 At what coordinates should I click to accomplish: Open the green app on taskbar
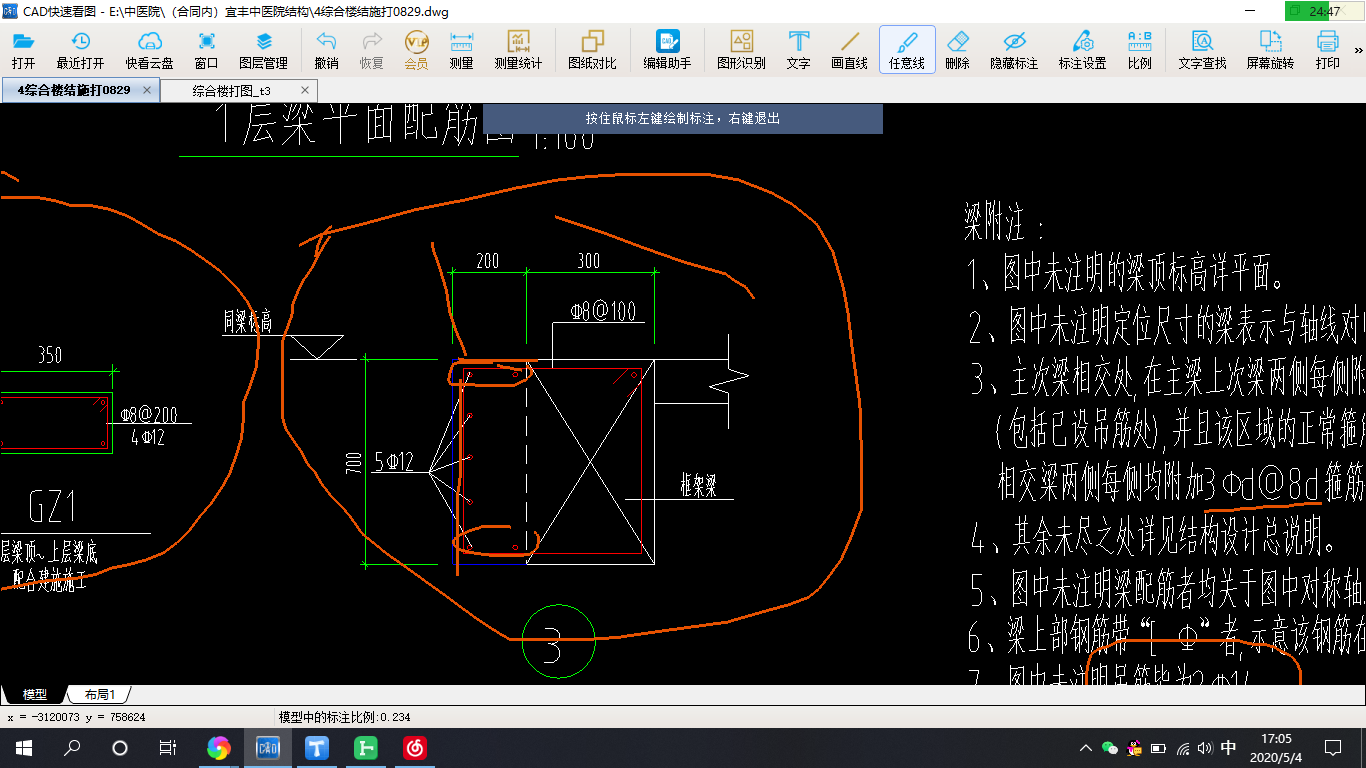pos(366,748)
